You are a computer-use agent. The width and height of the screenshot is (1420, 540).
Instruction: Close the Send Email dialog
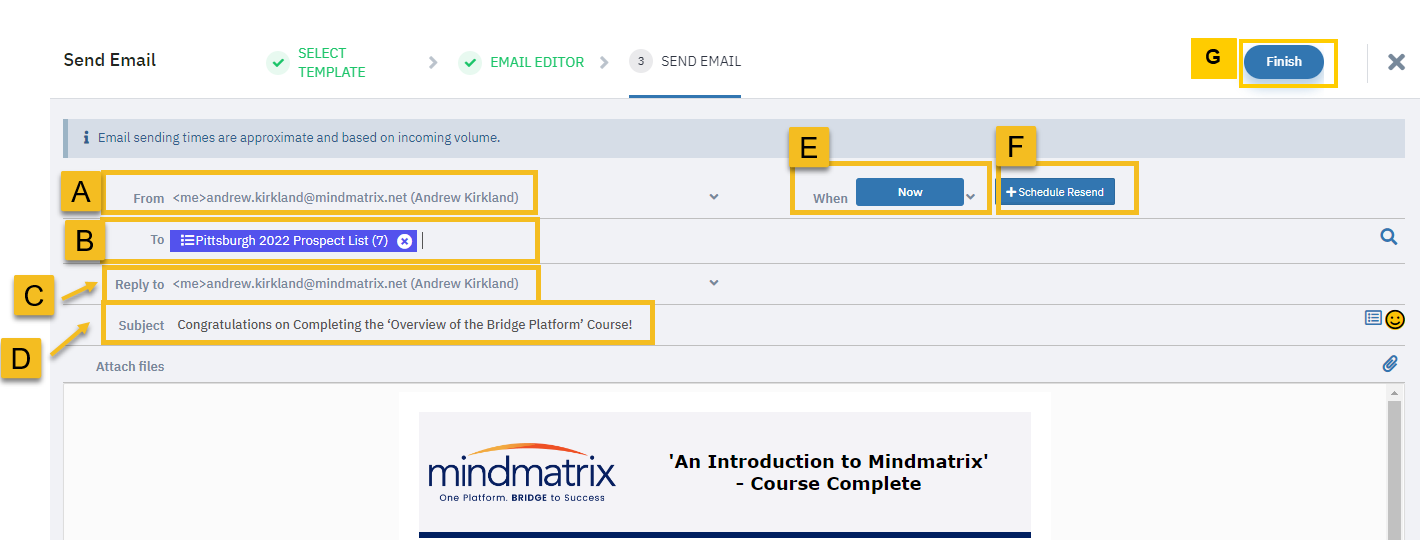point(1397,62)
